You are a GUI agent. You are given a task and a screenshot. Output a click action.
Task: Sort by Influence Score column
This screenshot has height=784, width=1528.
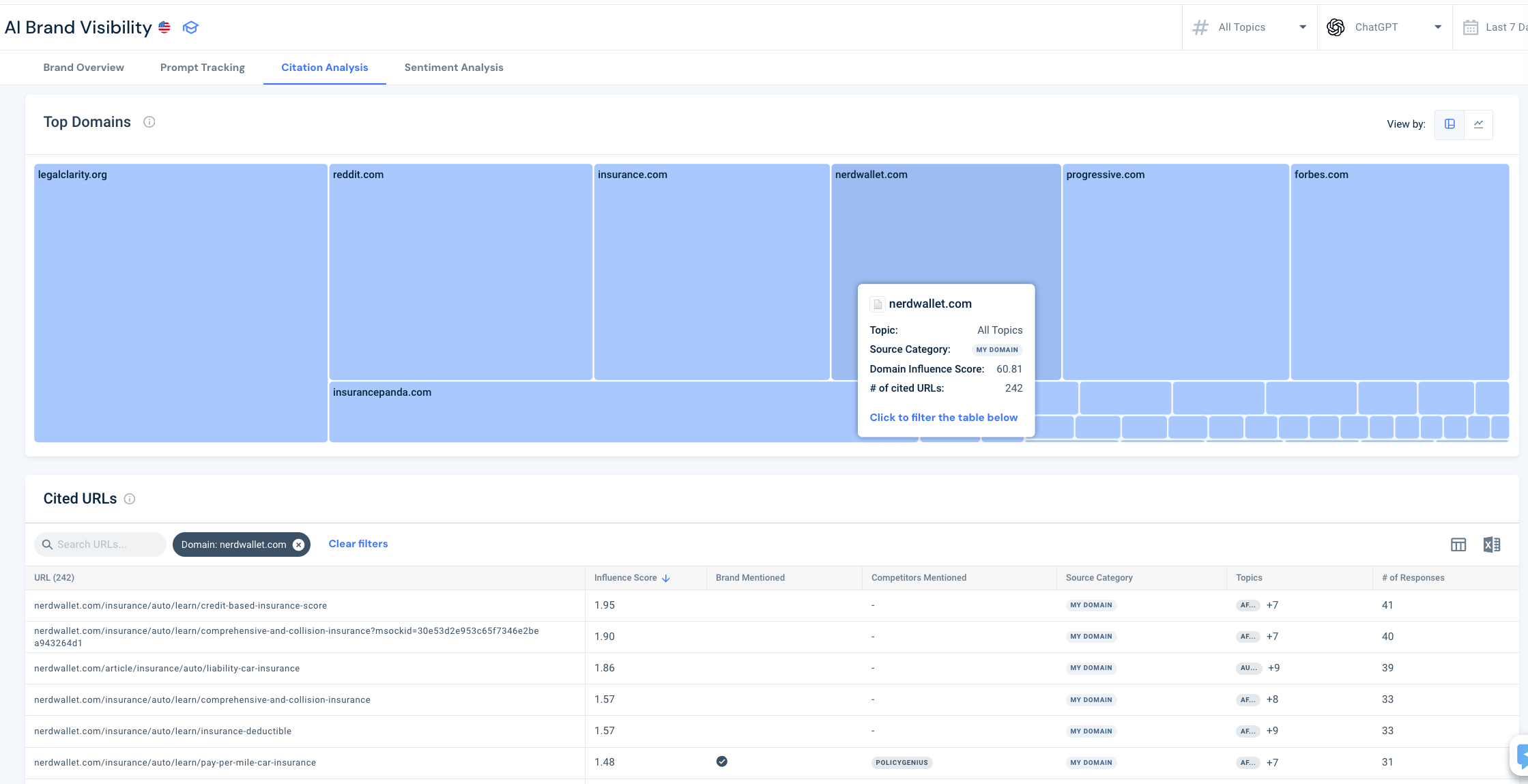tap(632, 578)
